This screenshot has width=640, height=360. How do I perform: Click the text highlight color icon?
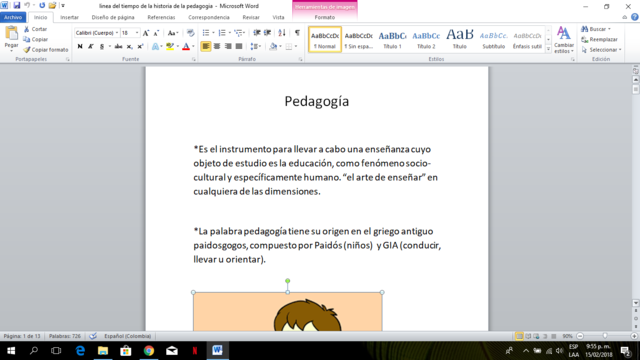[x=170, y=47]
